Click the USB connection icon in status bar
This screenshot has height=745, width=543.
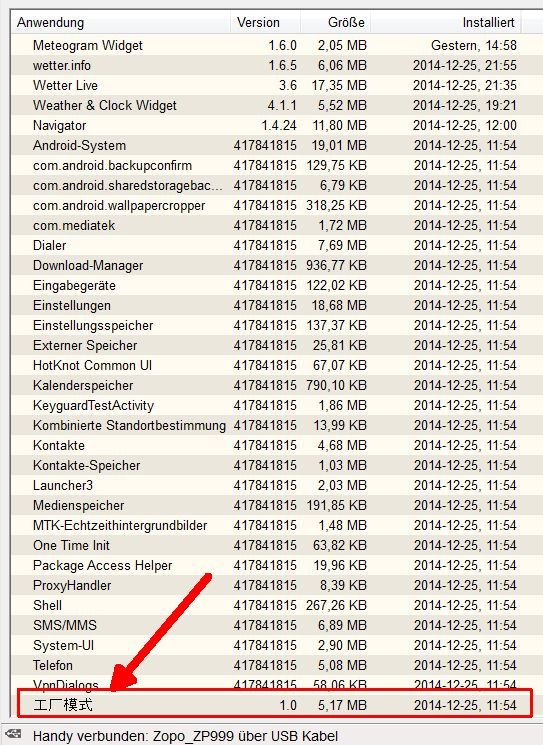pos(13,734)
